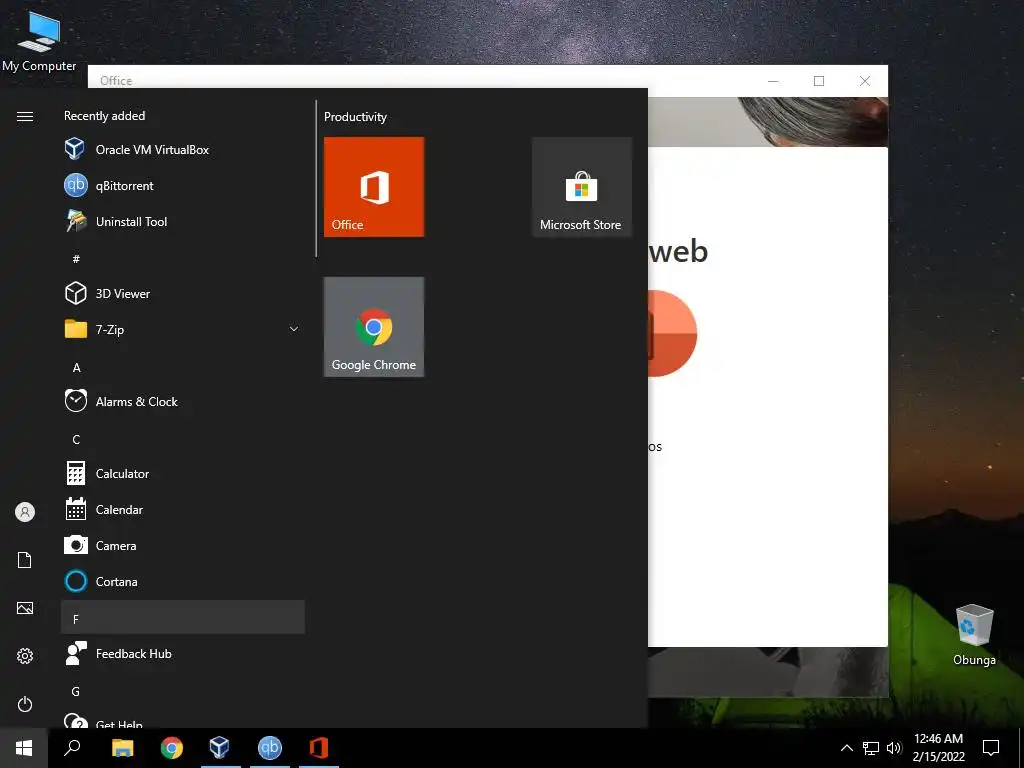Launch qBittorrent from the Start menu list
Viewport: 1024px width, 768px height.
pos(183,185)
